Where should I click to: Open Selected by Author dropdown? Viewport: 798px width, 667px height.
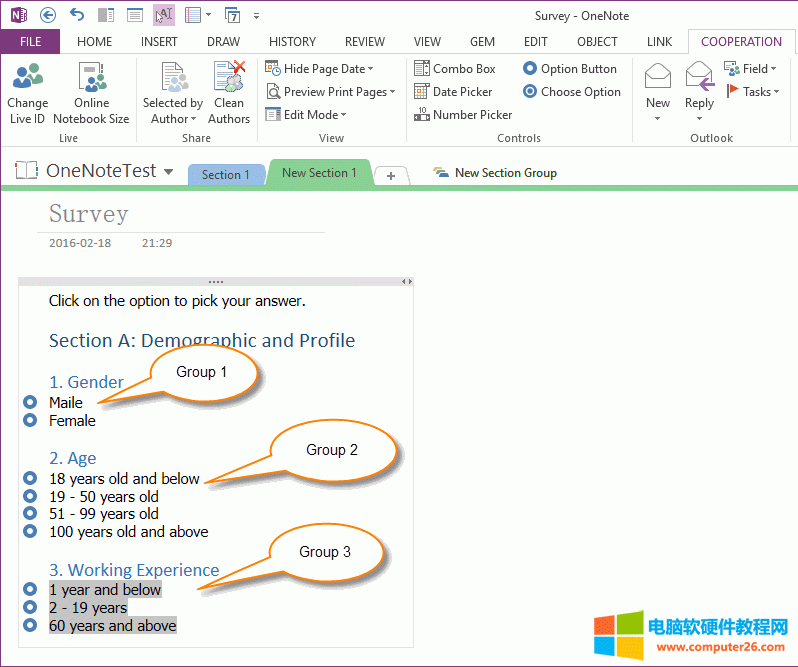pyautogui.click(x=173, y=93)
